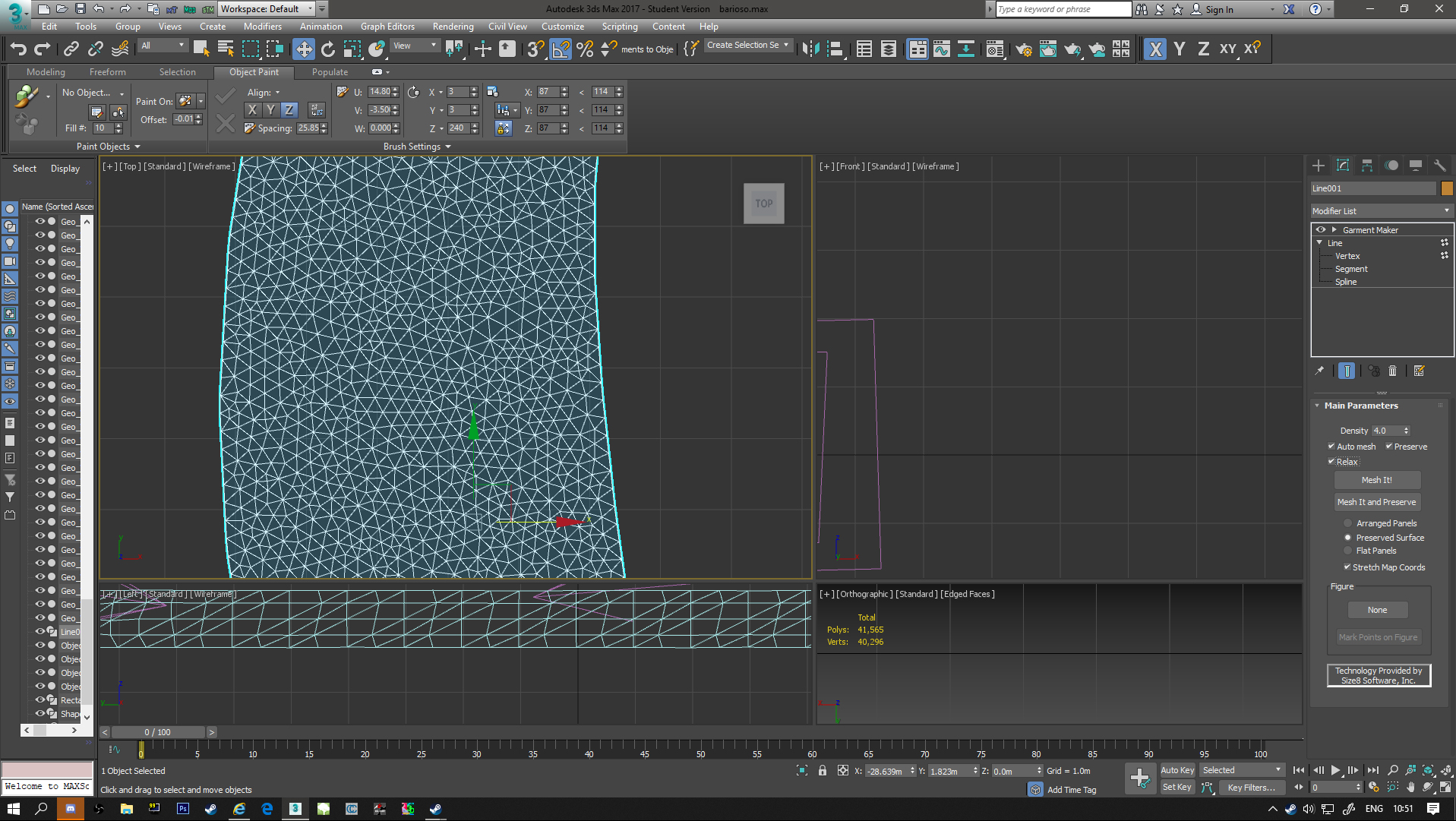Toggle Garment Maker modifier visibility eye
Screen dimensions: 1456x821
(1321, 230)
